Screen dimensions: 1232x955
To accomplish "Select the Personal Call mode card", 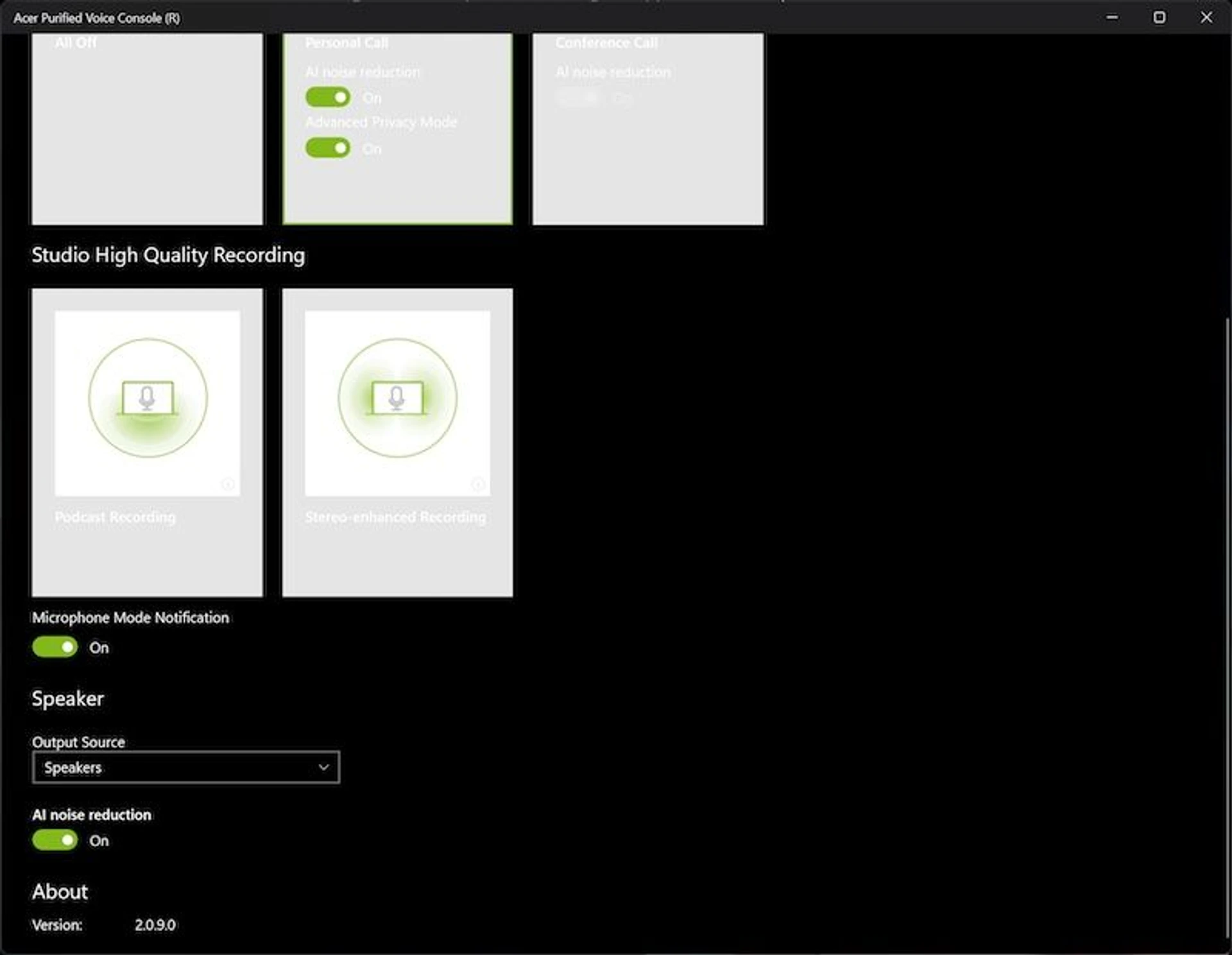I will 397,129.
